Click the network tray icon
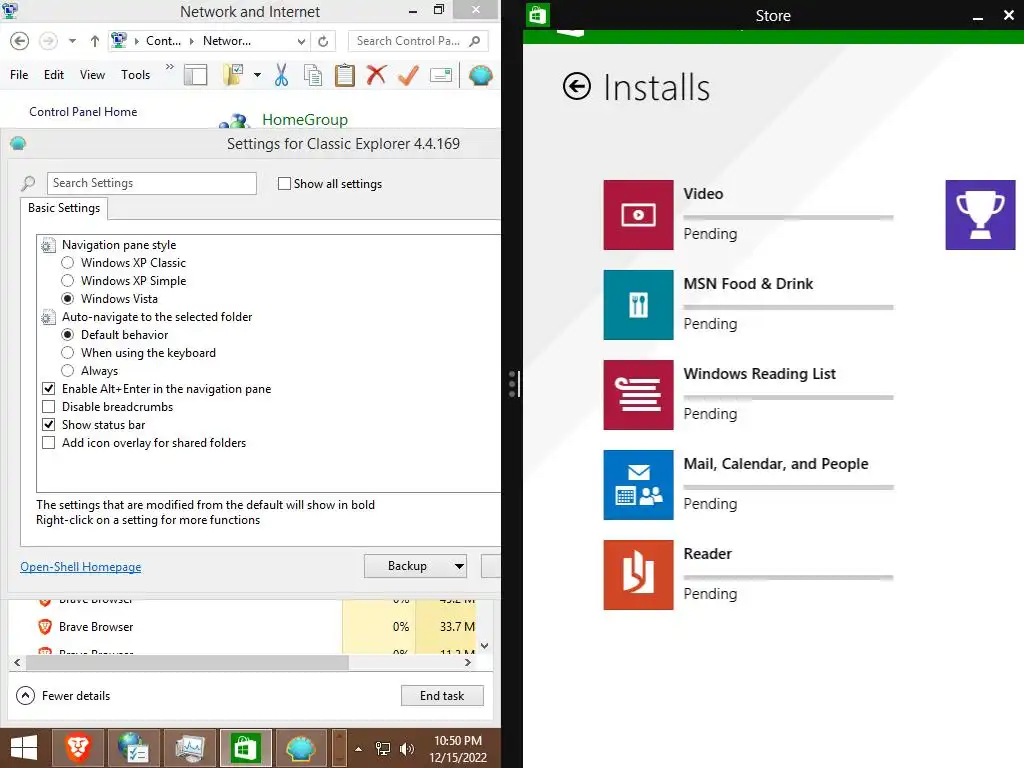This screenshot has width=1024, height=768. [383, 749]
